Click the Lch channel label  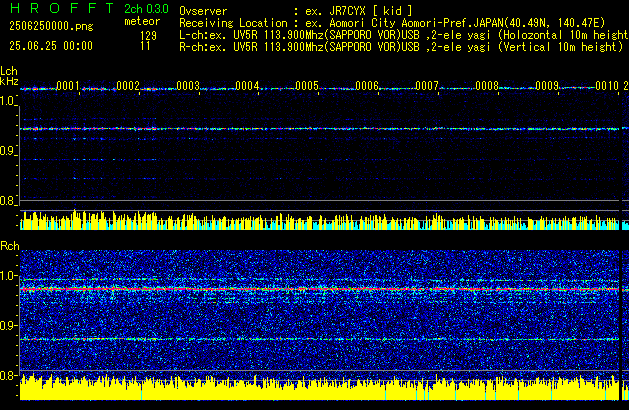[x=9, y=71]
